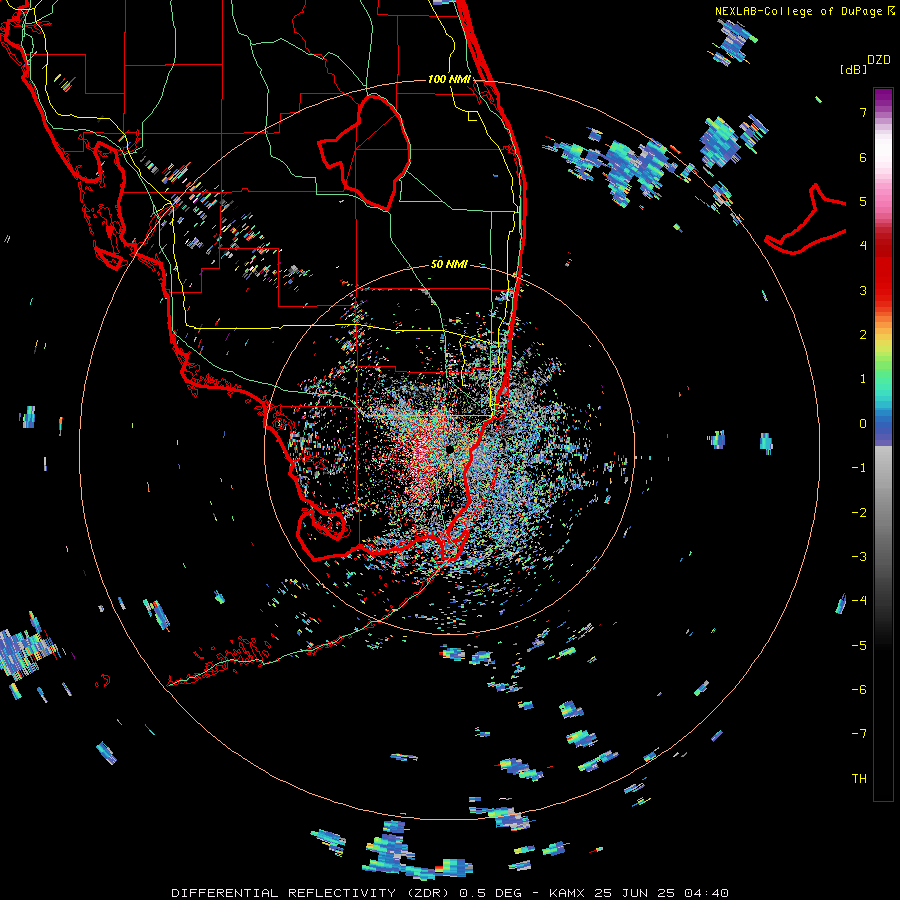
Task: Click the [dB] units label
Action: [854, 69]
